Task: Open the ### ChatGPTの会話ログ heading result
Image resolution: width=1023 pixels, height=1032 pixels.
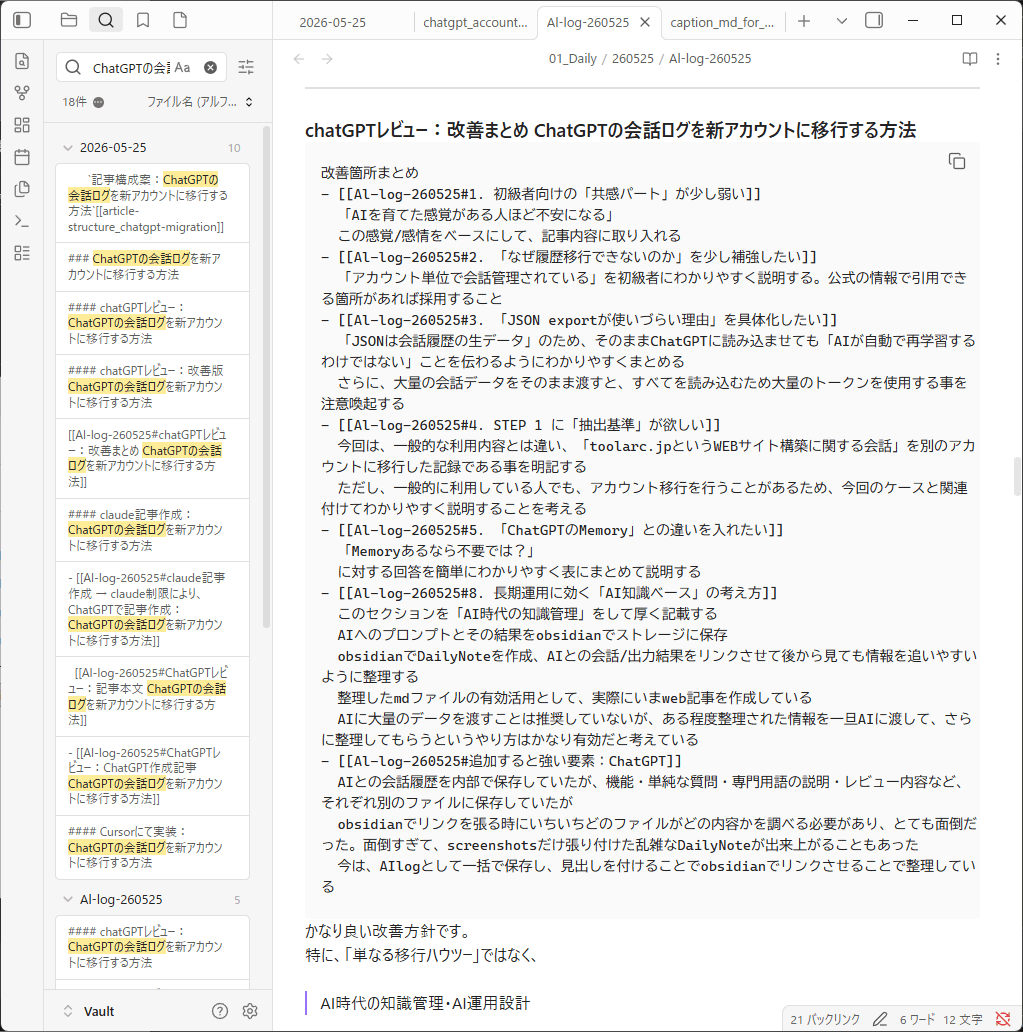Action: [152, 267]
